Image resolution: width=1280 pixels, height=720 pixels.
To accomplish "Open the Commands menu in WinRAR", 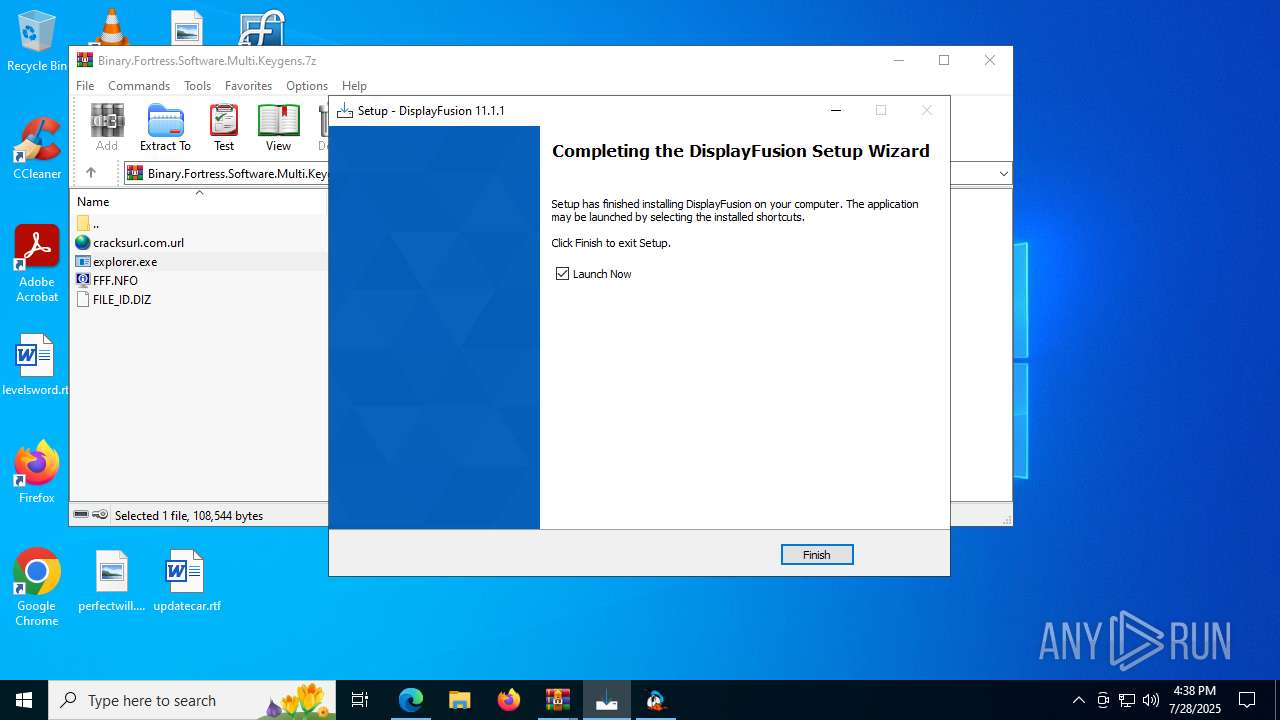I will click(139, 86).
